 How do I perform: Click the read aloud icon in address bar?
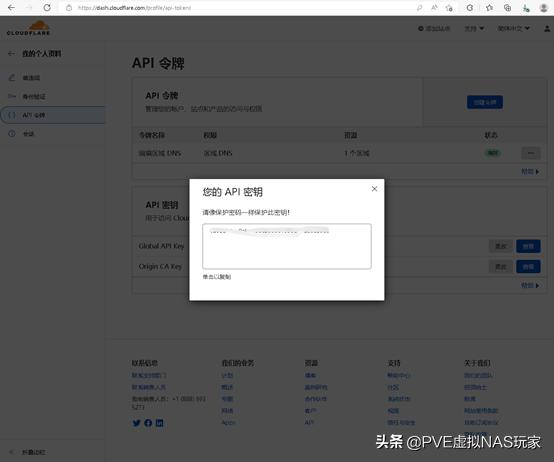tap(435, 8)
